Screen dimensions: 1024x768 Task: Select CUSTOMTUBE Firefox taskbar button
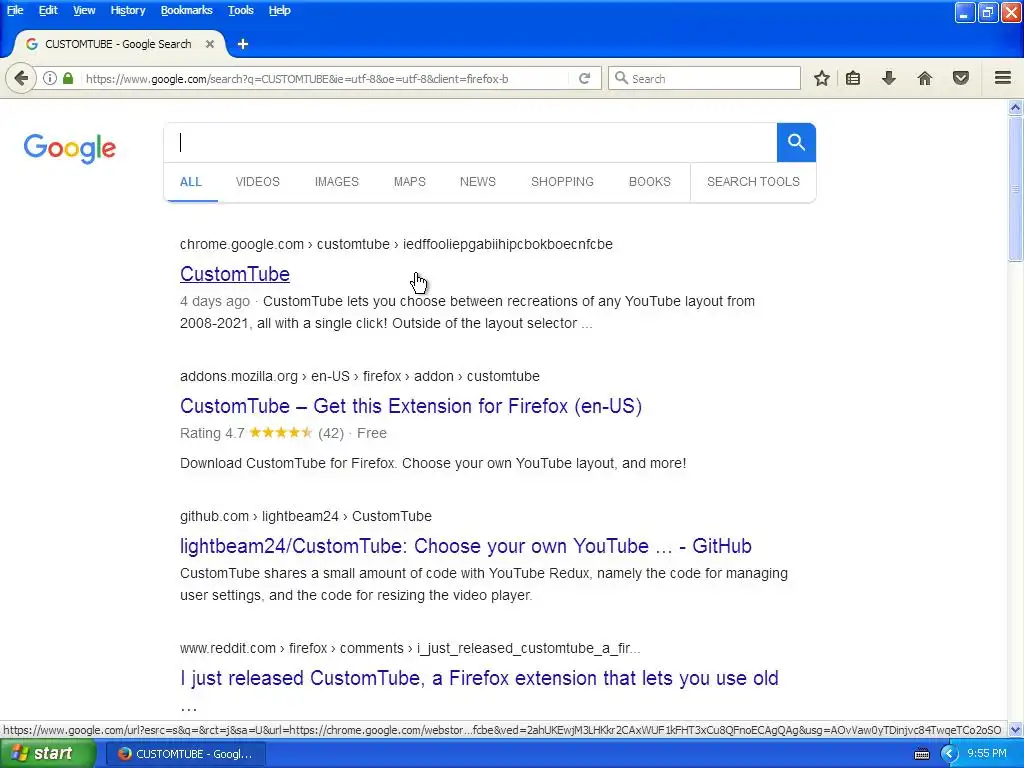point(185,754)
